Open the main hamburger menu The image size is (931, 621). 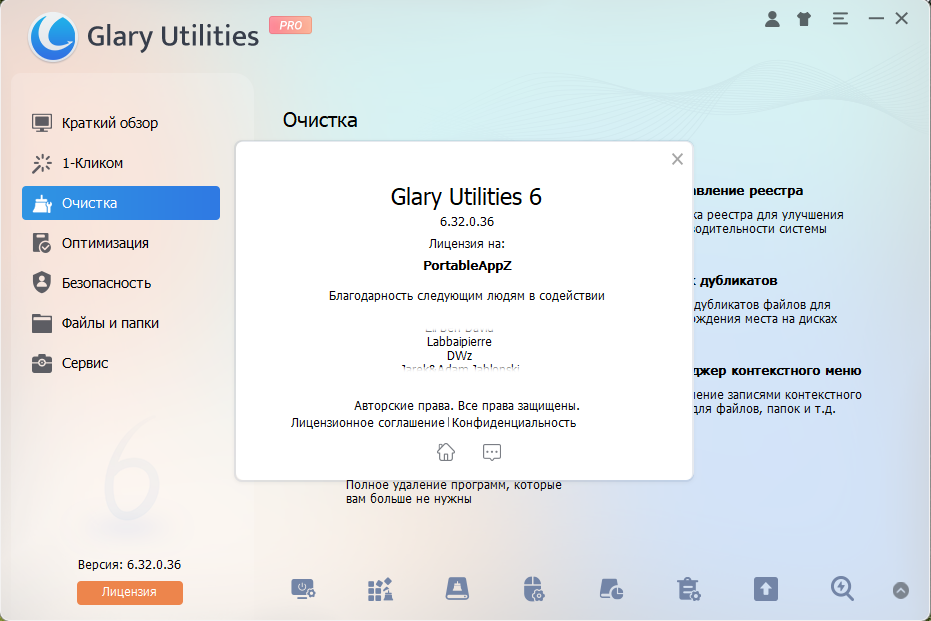[x=840, y=19]
